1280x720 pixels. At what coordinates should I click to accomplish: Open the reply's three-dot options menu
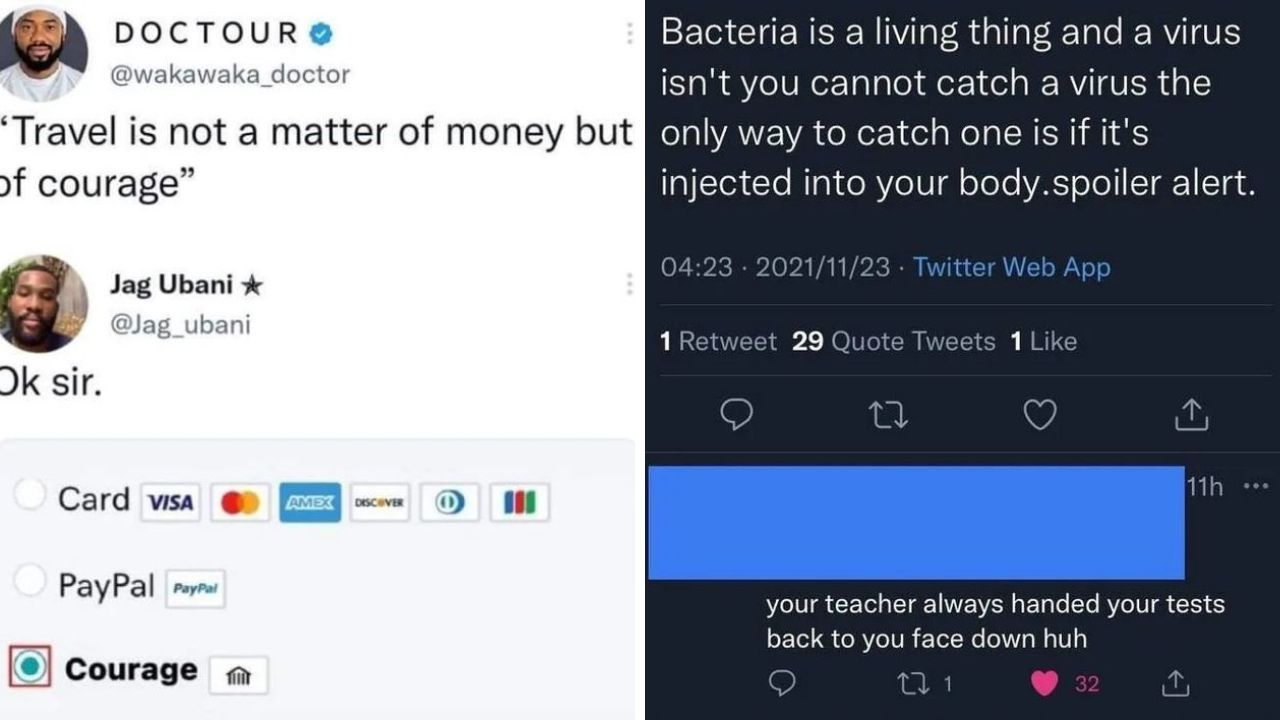(x=1255, y=484)
